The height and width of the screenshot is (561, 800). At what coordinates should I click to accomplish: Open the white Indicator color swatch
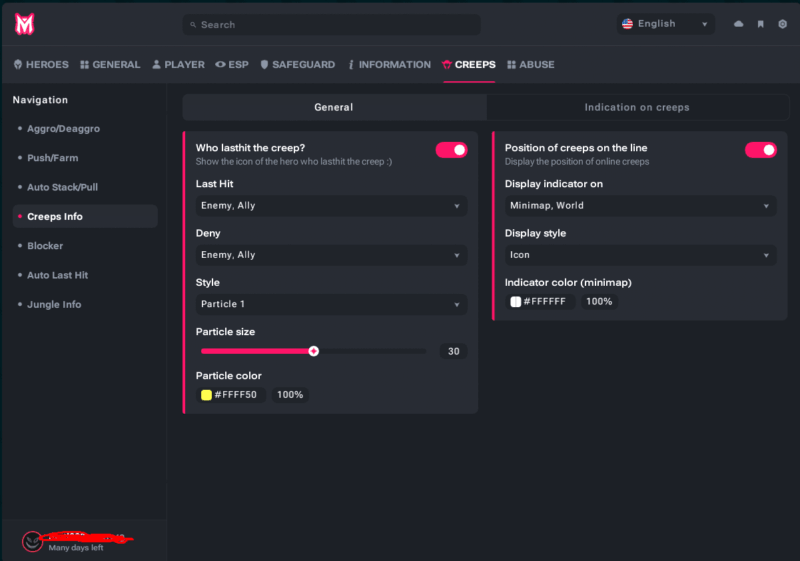pos(515,301)
